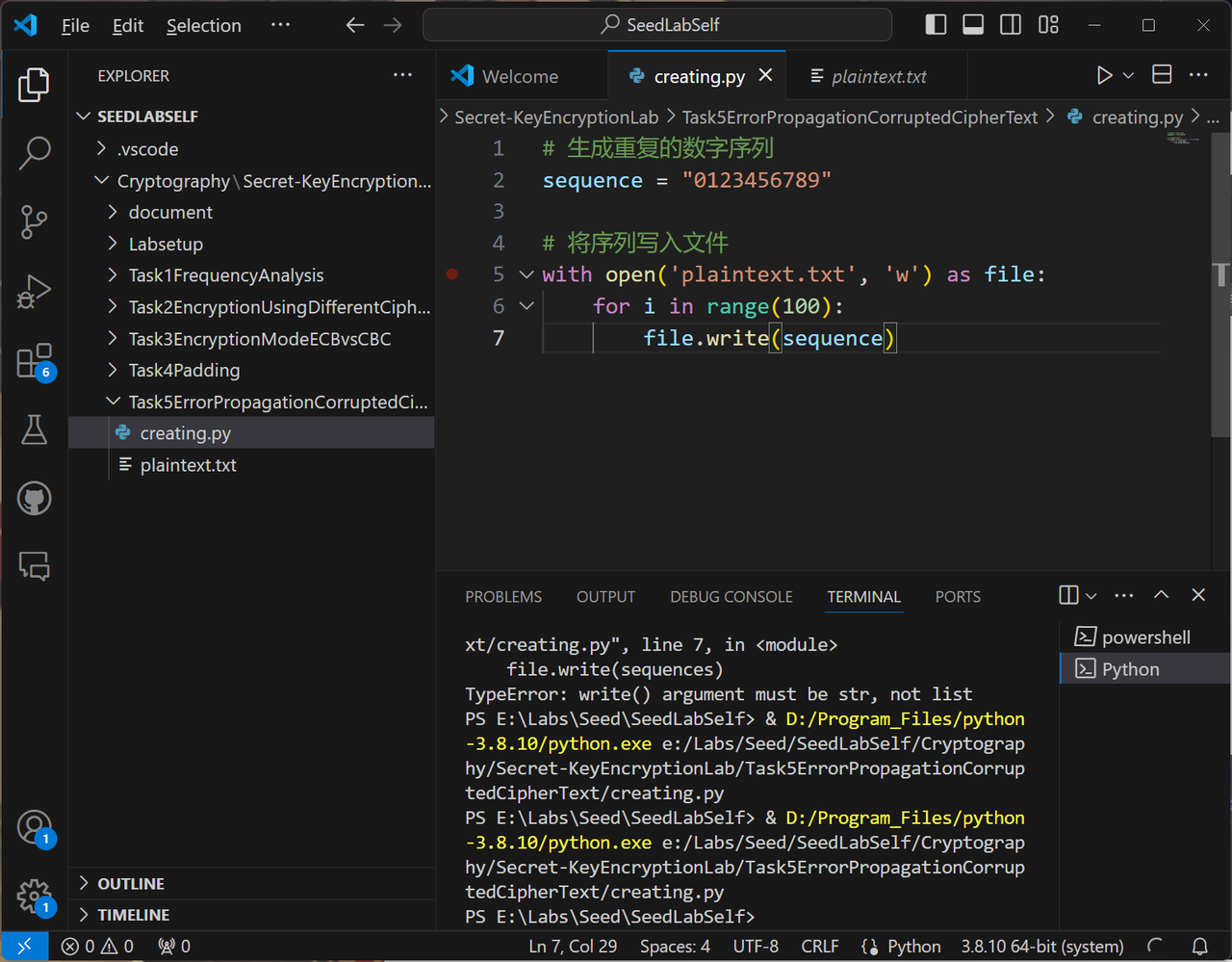The width and height of the screenshot is (1232, 962).
Task: Fold code at line 5 chevron
Action: coord(526,274)
